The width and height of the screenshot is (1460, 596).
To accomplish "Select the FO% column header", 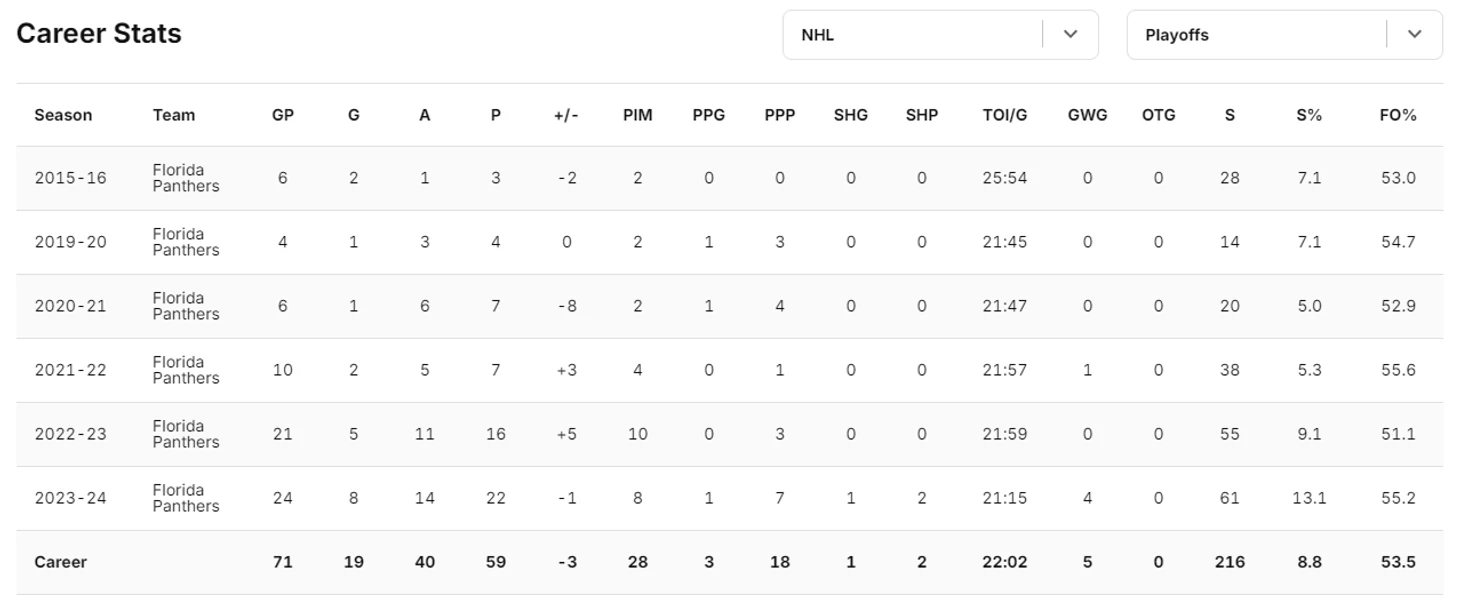I will 1398,115.
